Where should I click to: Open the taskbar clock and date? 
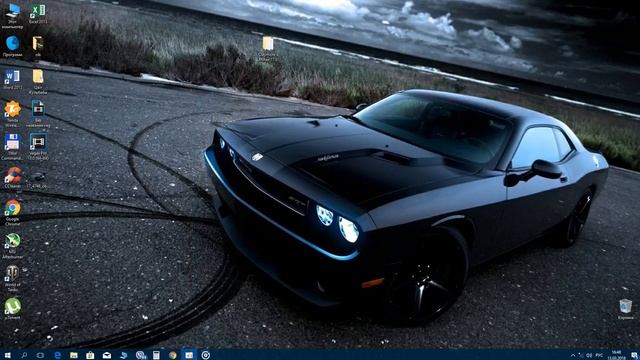[x=616, y=355]
